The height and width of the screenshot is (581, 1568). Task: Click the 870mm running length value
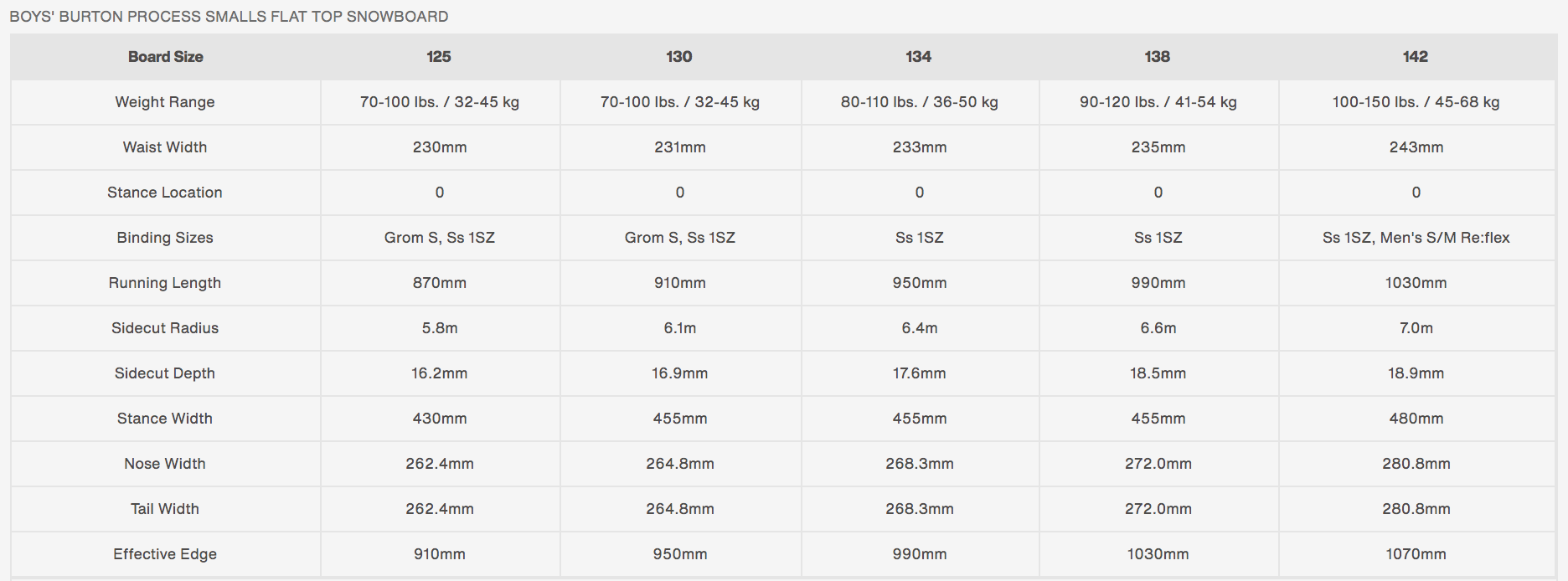[439, 283]
